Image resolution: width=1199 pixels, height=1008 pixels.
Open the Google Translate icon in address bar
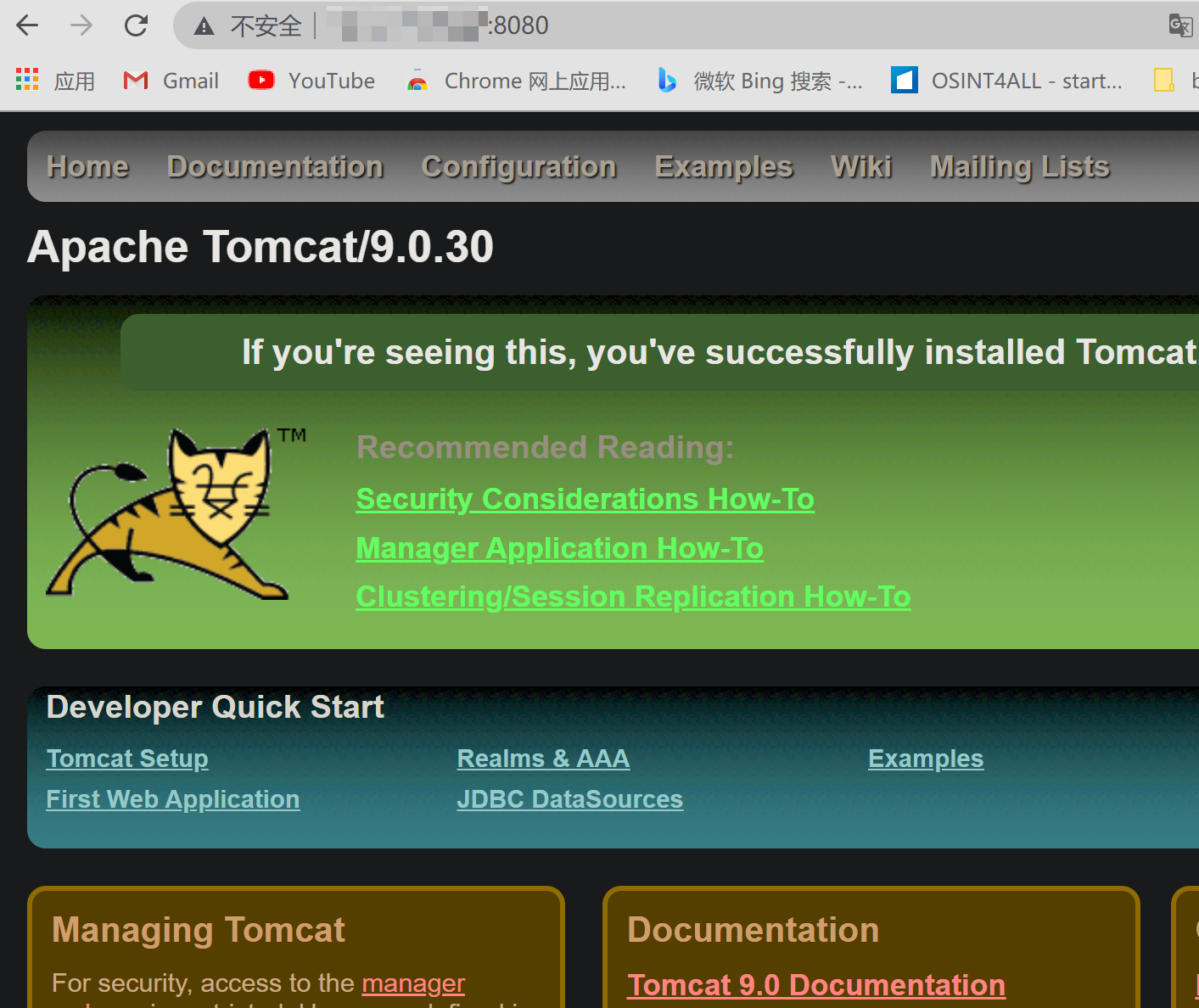coord(1180,25)
